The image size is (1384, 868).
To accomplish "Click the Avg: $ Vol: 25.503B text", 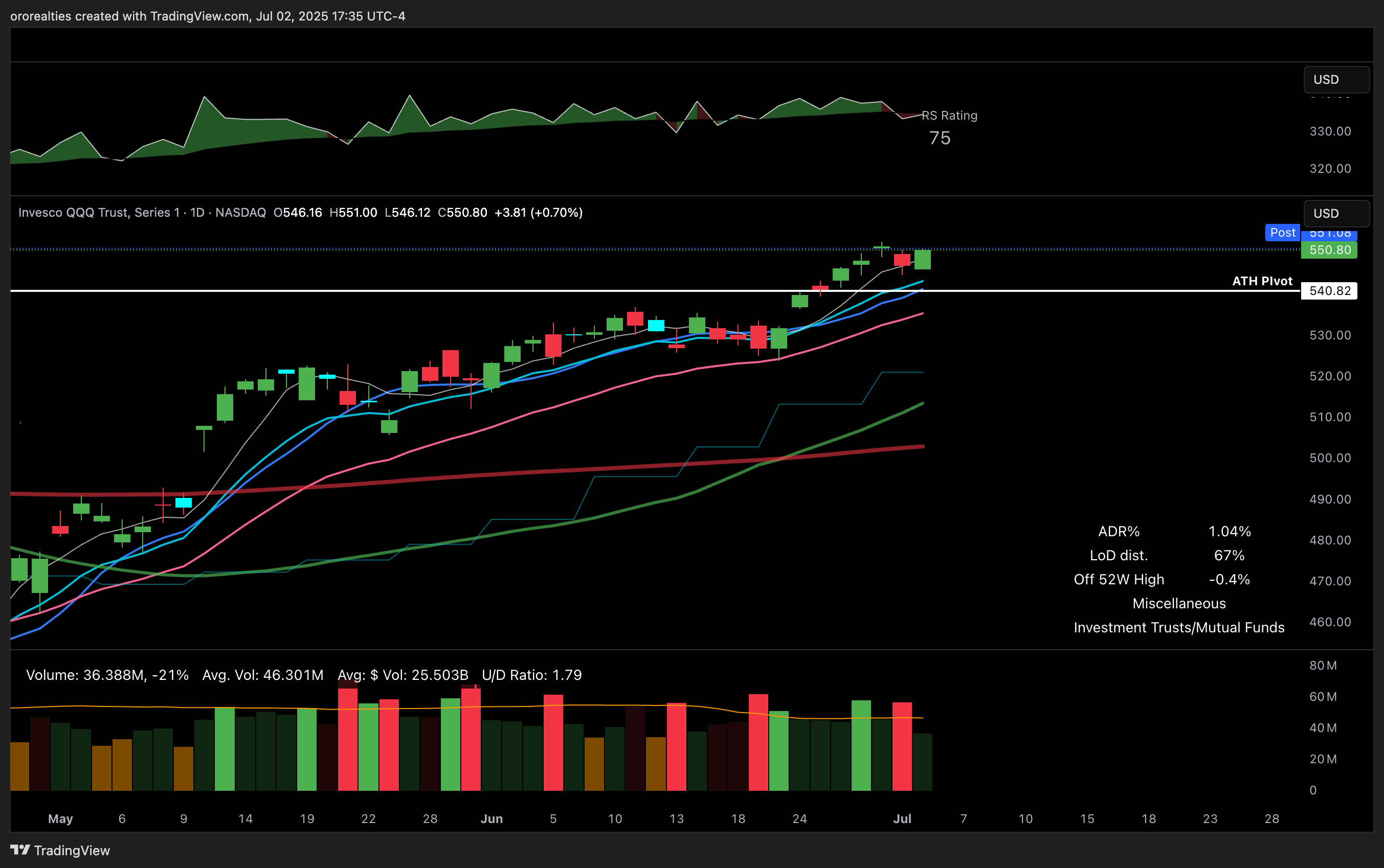I will click(x=403, y=675).
